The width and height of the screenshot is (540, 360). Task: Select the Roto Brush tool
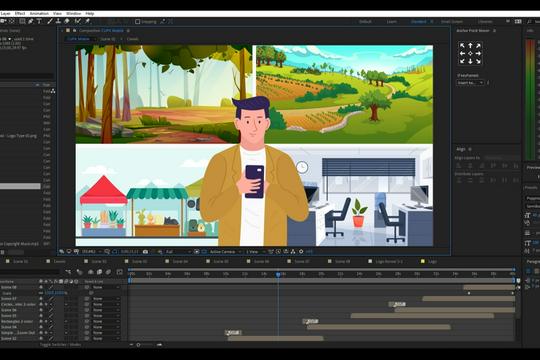pyautogui.click(x=77, y=21)
